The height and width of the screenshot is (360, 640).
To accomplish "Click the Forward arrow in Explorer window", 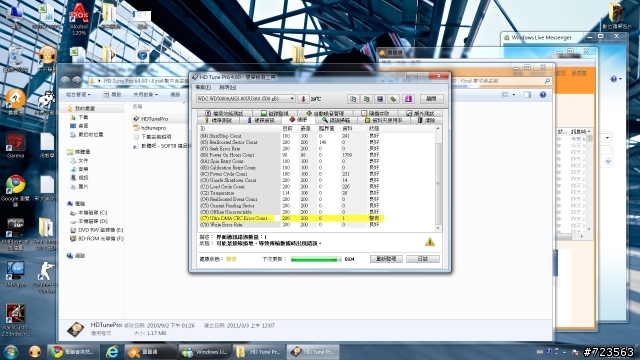I will [77, 81].
